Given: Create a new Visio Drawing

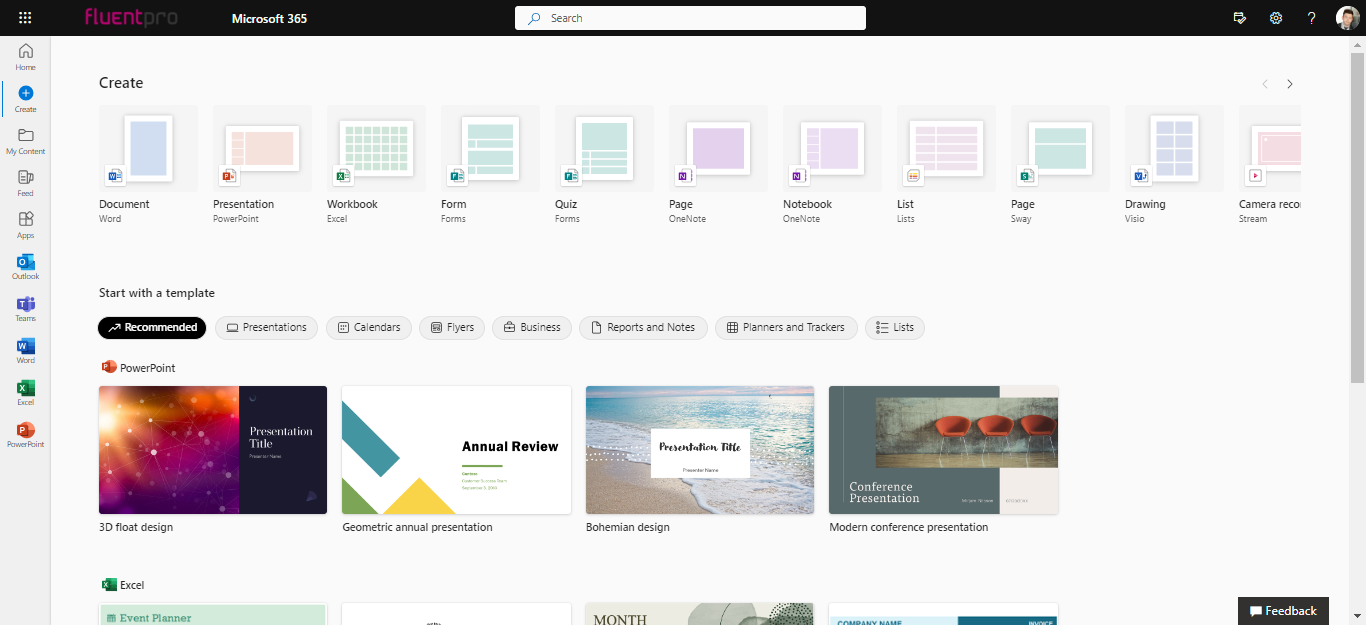Looking at the screenshot, I should tap(1174, 165).
